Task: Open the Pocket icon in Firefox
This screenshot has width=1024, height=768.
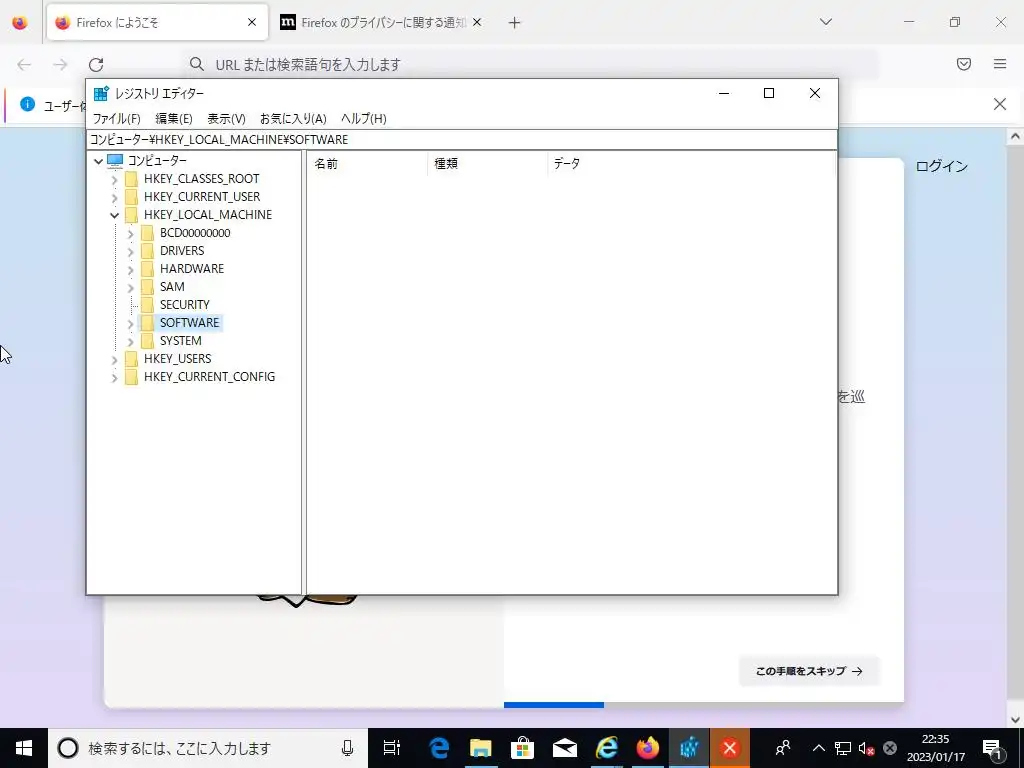Action: (x=964, y=64)
